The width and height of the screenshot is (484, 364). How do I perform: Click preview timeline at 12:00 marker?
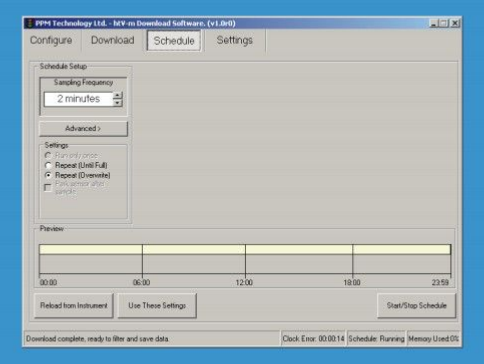pos(245,259)
